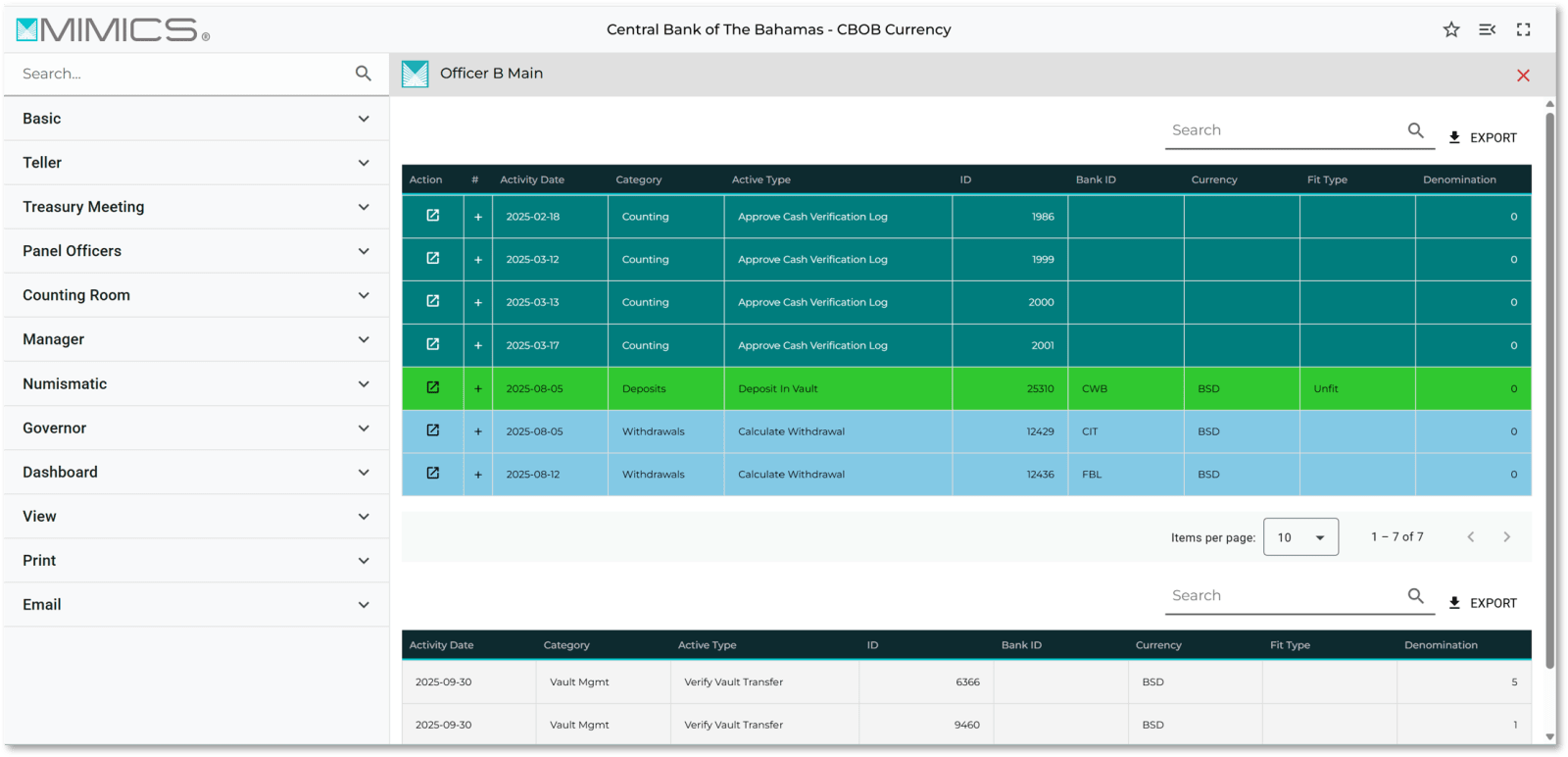Click the sidebar search magnifier icon

coord(364,74)
